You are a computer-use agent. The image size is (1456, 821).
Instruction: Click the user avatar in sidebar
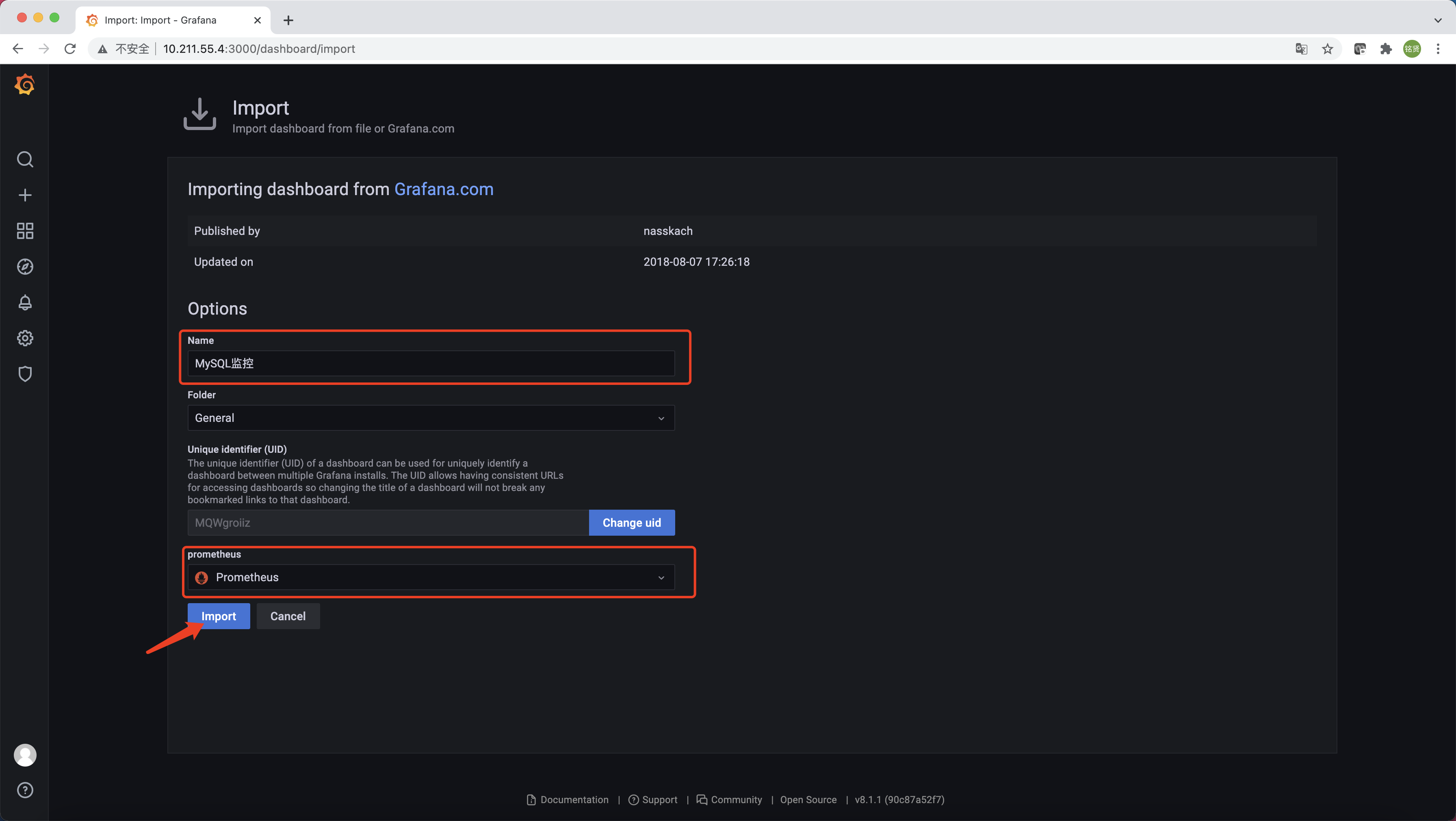[25, 755]
